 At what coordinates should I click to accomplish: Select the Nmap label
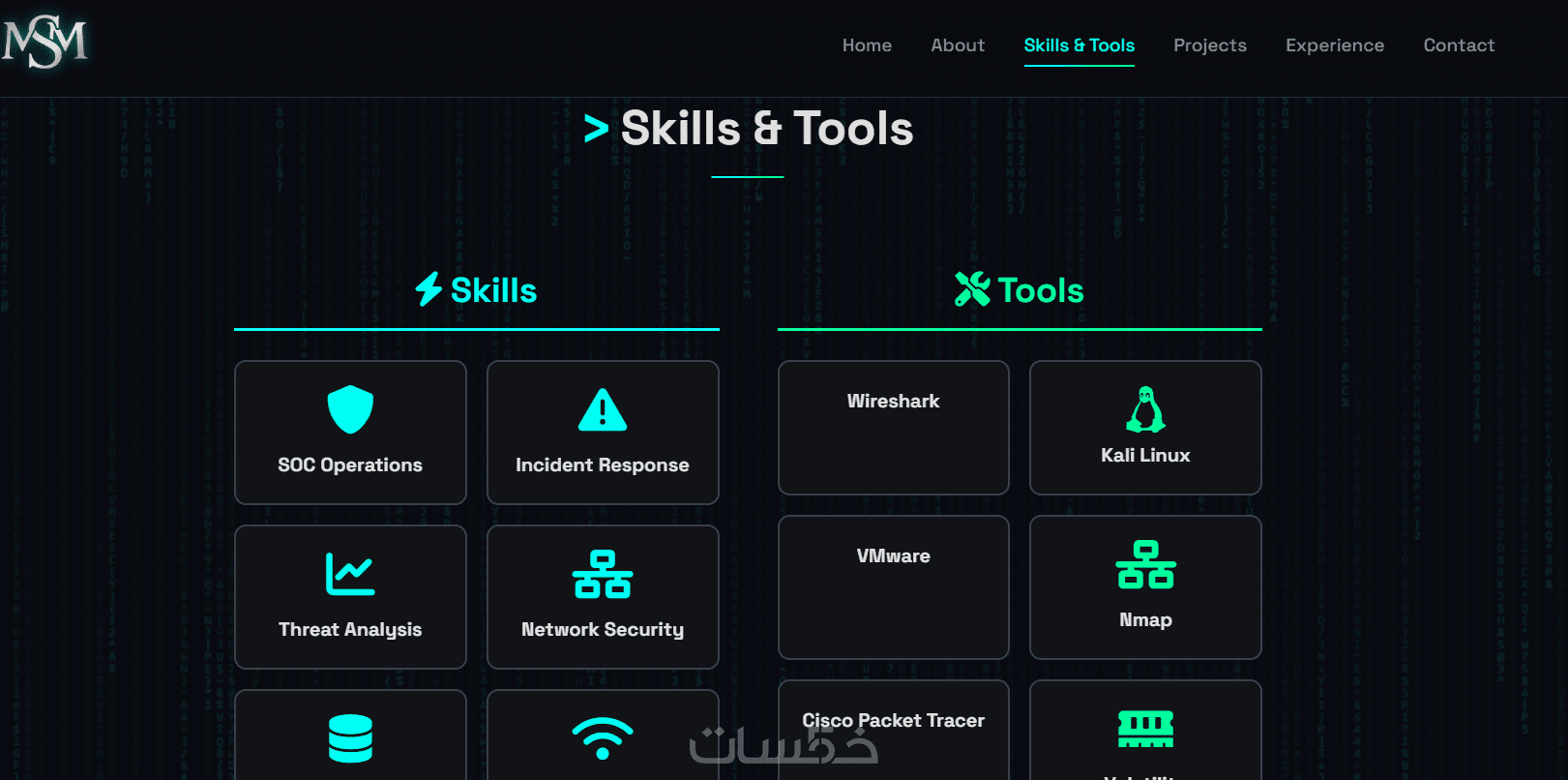[x=1145, y=620]
